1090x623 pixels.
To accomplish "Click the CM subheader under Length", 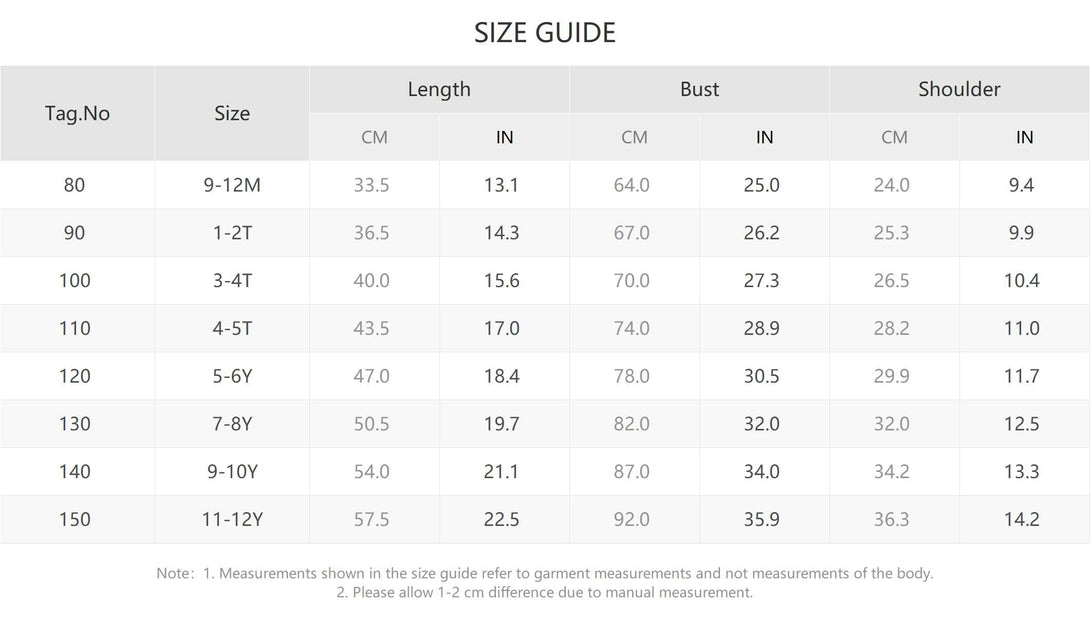I will pos(374,137).
